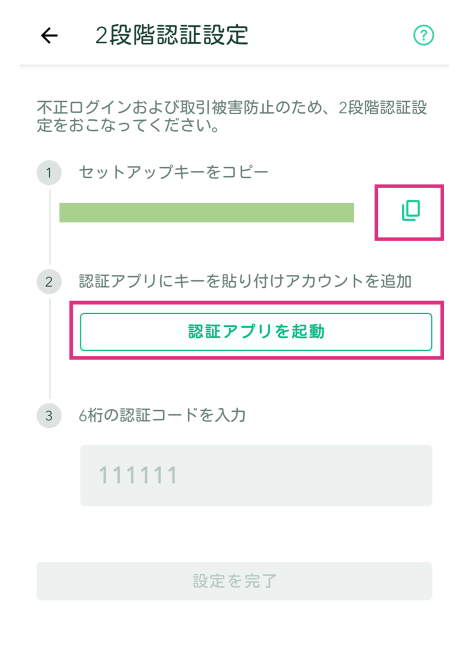Focus the 6-digit code input field
This screenshot has height=658, width=469.
tap(256, 475)
